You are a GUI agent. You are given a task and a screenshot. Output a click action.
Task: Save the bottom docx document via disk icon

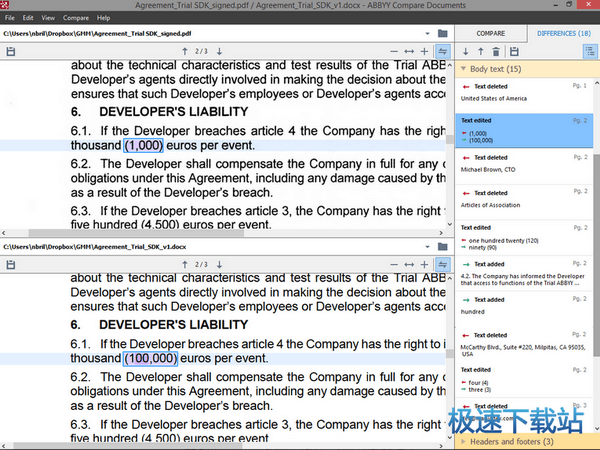[x=11, y=264]
